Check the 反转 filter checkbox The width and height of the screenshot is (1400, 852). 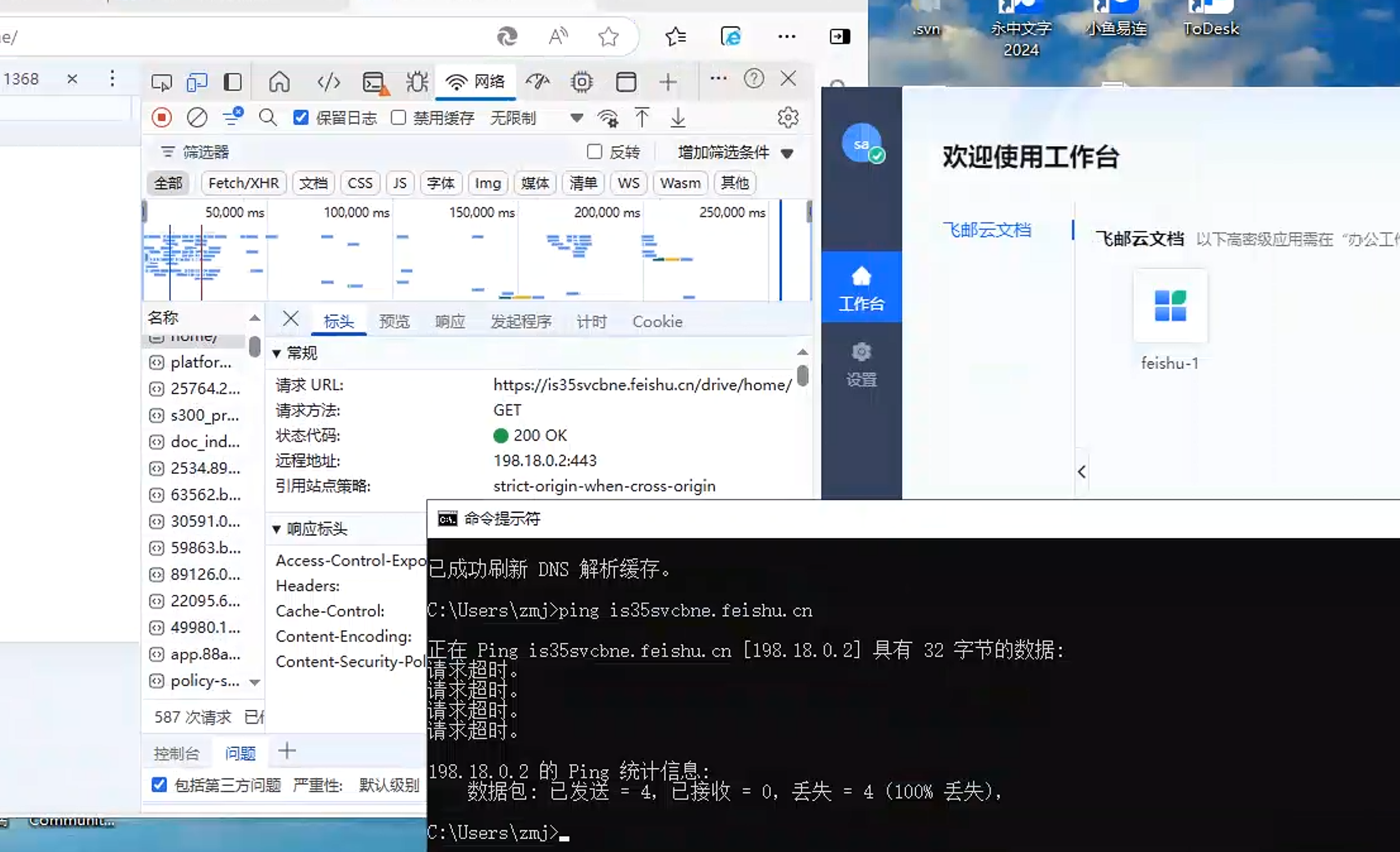click(x=594, y=152)
